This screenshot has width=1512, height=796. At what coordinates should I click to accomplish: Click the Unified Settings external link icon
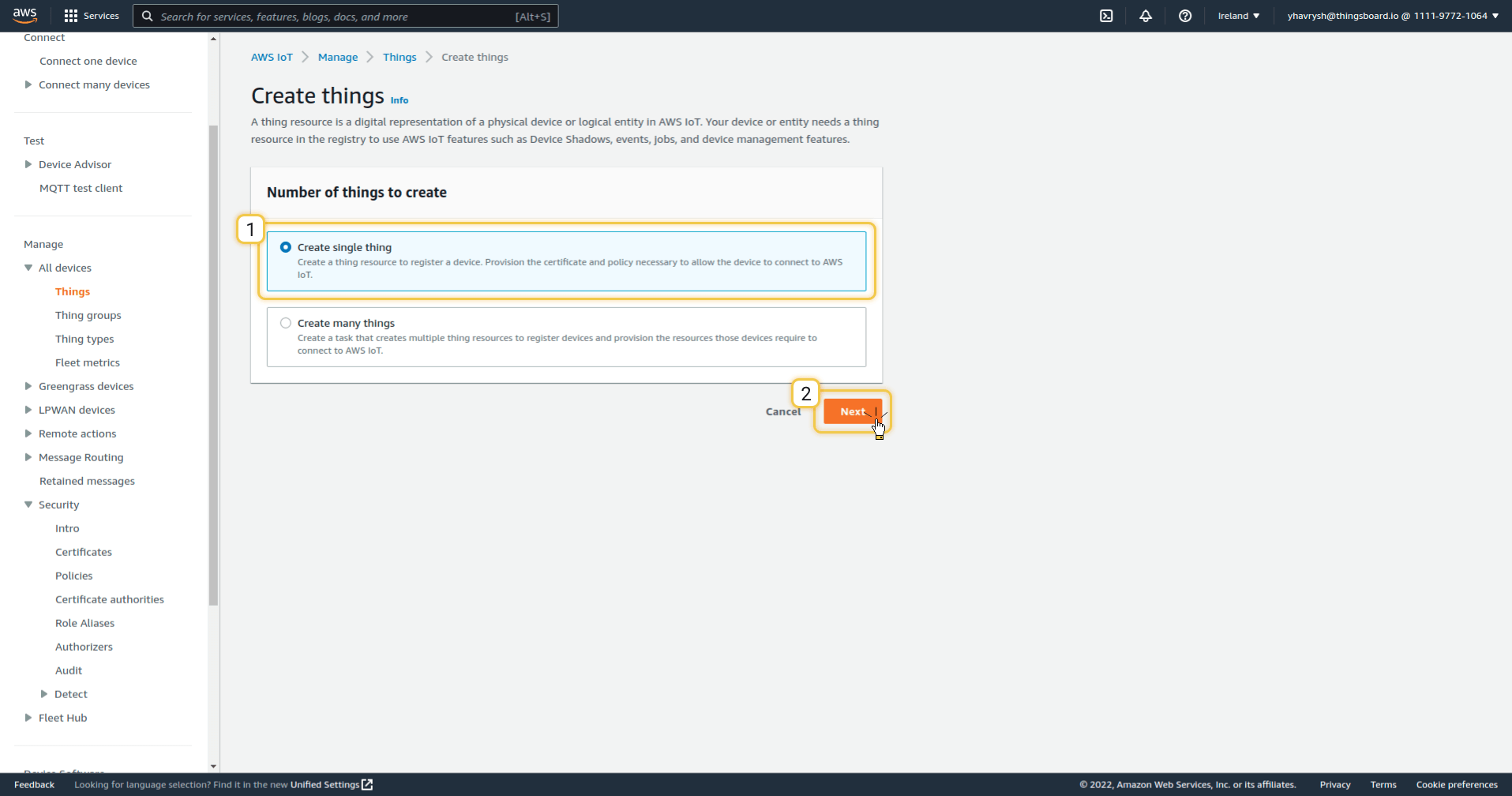pyautogui.click(x=367, y=784)
